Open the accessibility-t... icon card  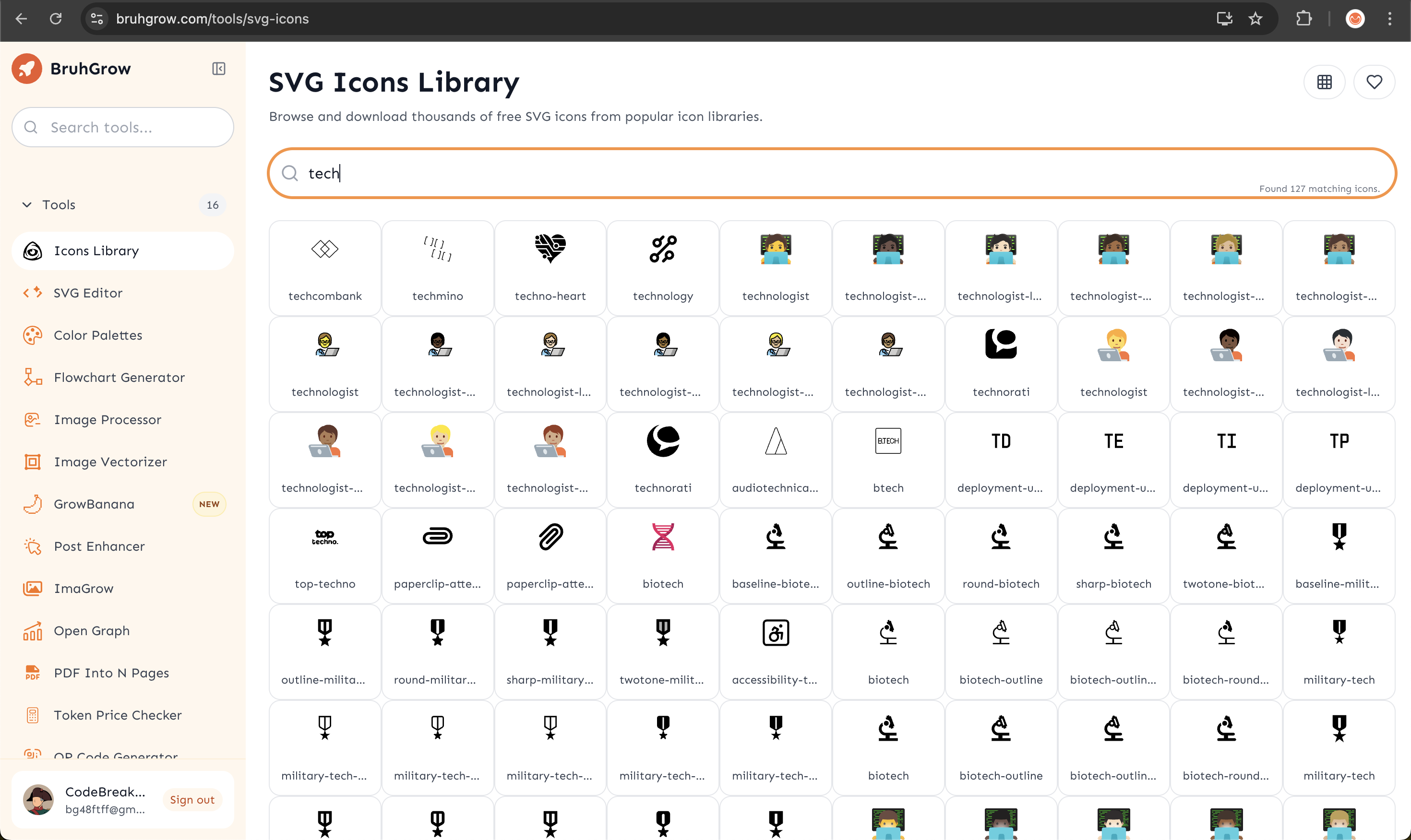tap(776, 651)
